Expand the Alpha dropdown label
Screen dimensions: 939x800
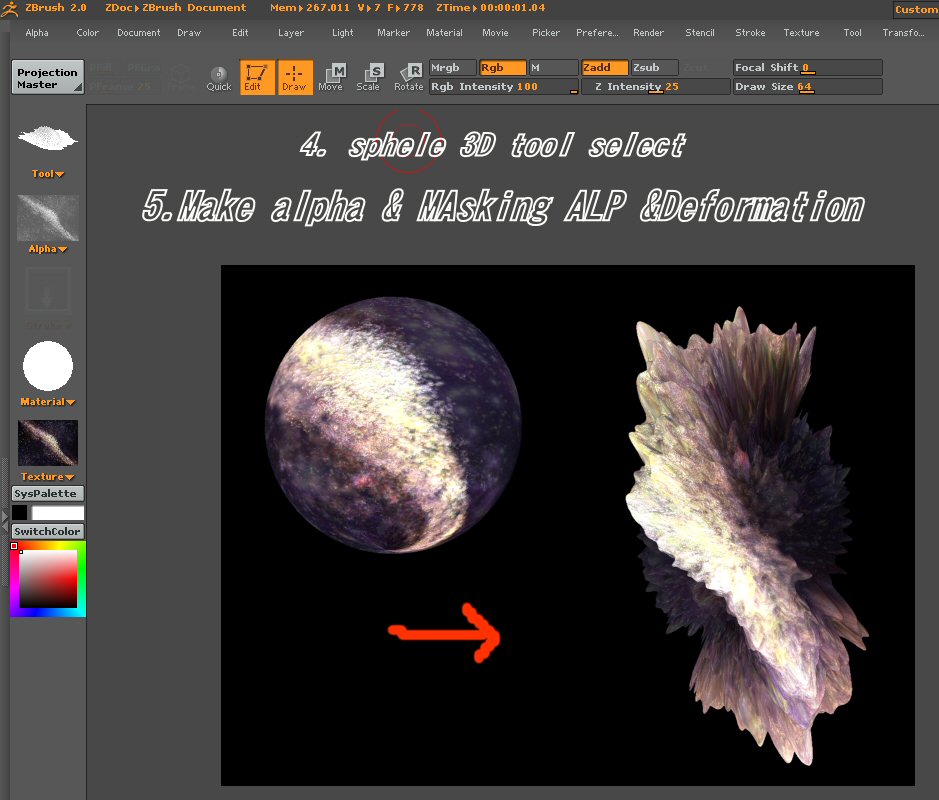point(48,249)
